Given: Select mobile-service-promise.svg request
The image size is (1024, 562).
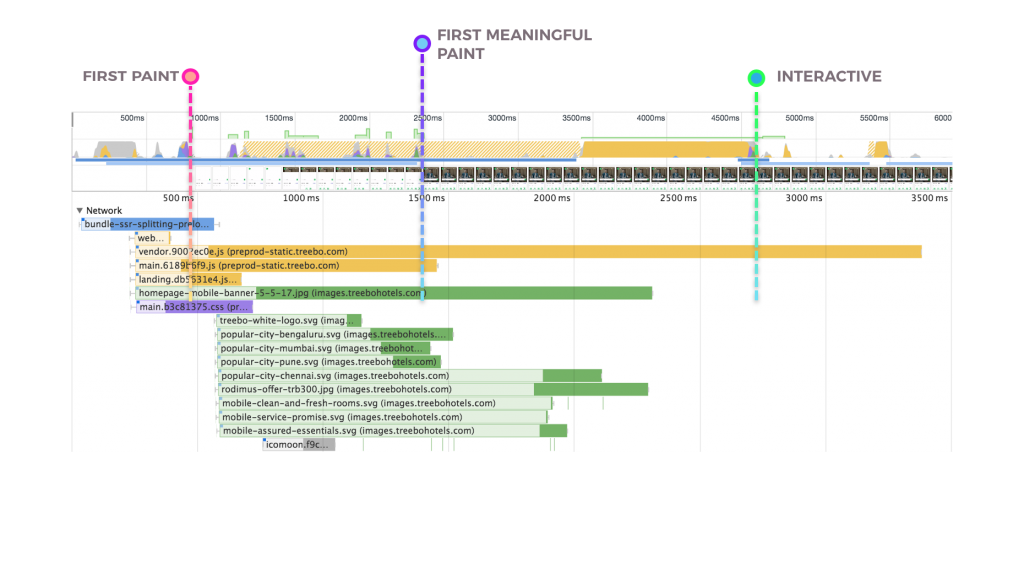Looking at the screenshot, I should pyautogui.click(x=382, y=417).
